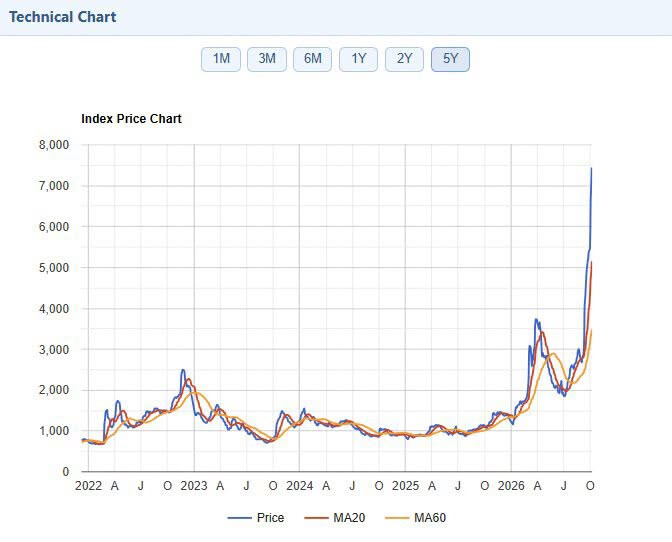Click the 0 y-axis label
Viewport: 672px width, 542px height.
(x=65, y=472)
